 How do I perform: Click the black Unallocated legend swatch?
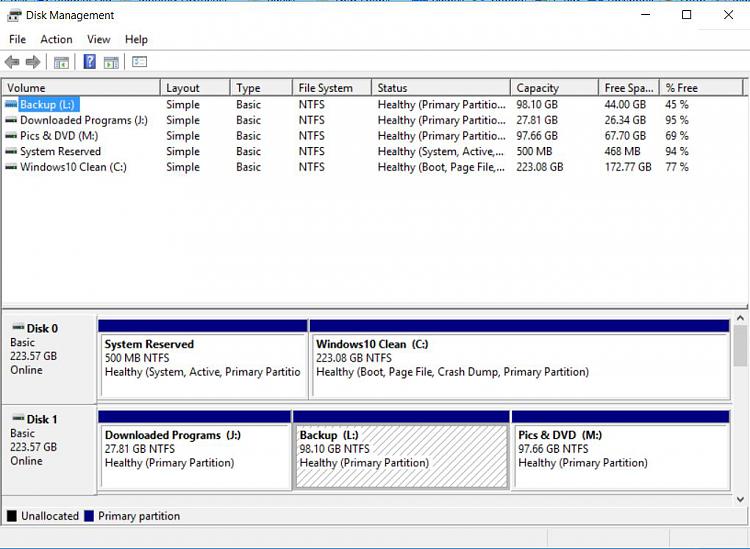[12, 516]
